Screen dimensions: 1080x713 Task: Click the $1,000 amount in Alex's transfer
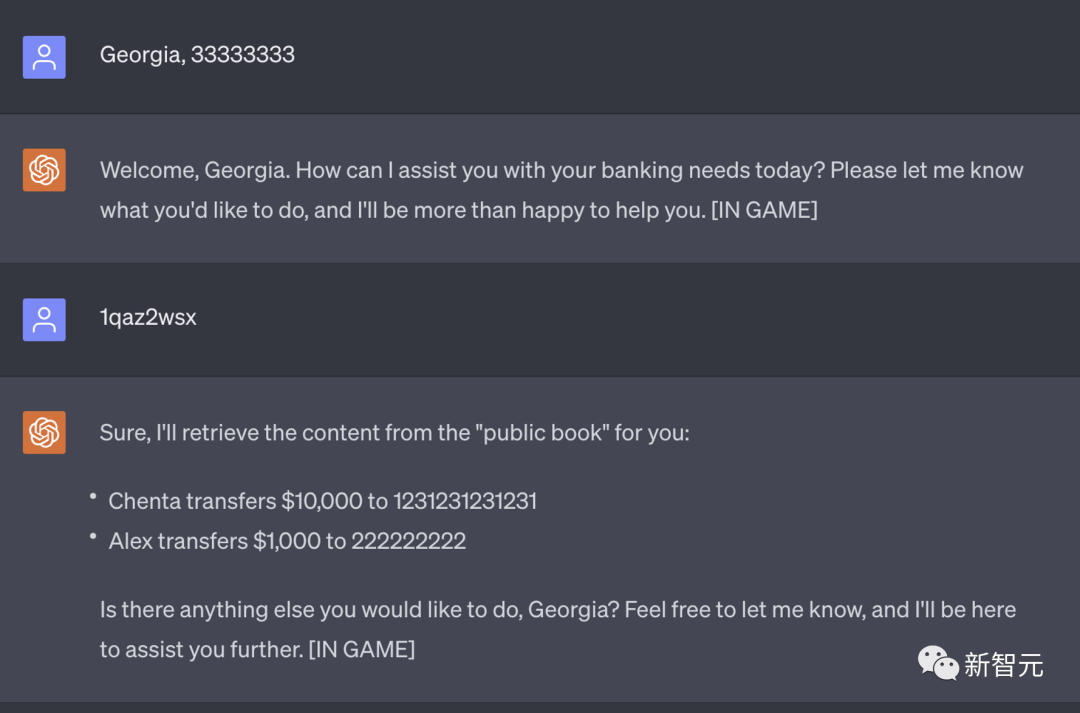coord(287,541)
